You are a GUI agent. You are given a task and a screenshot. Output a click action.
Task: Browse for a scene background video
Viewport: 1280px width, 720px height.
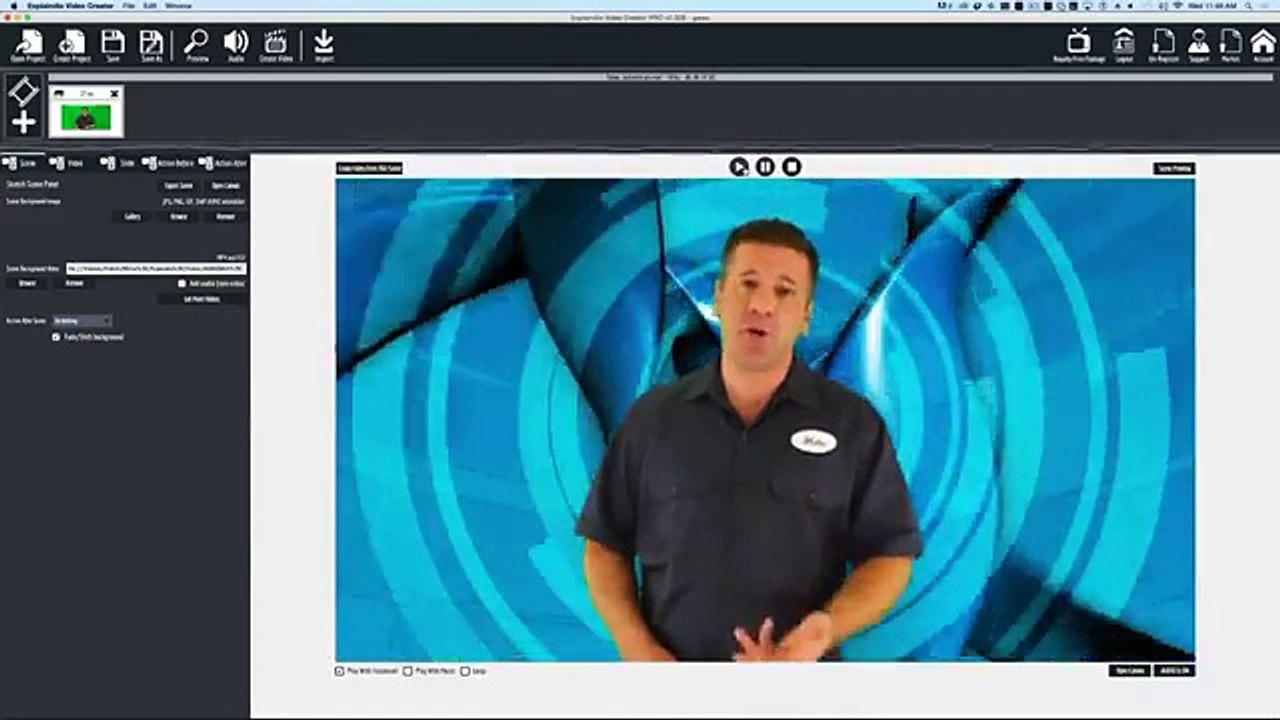[x=27, y=283]
